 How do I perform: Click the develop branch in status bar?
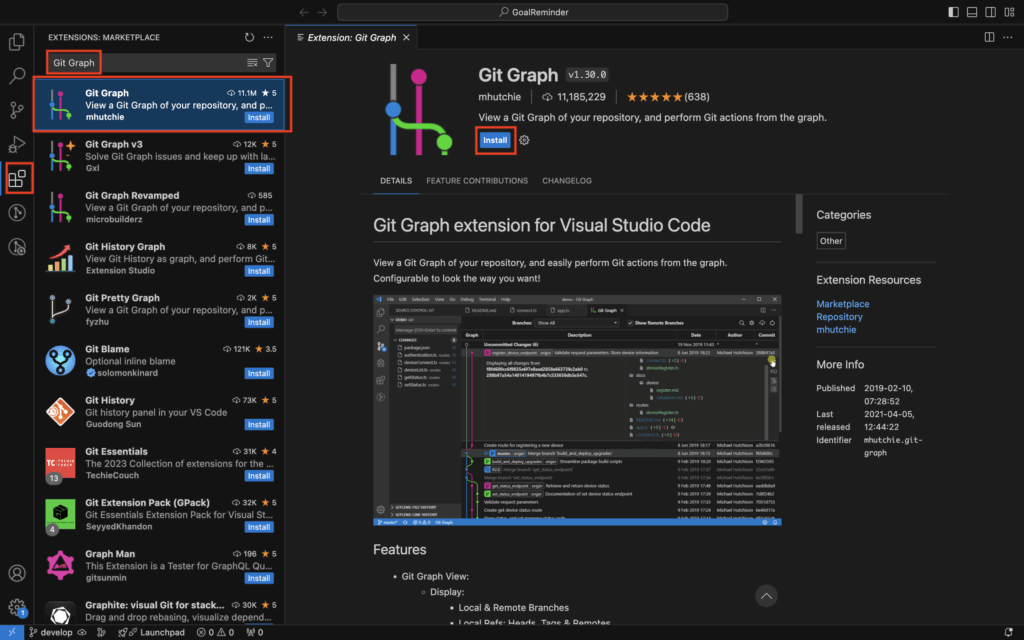[50, 632]
